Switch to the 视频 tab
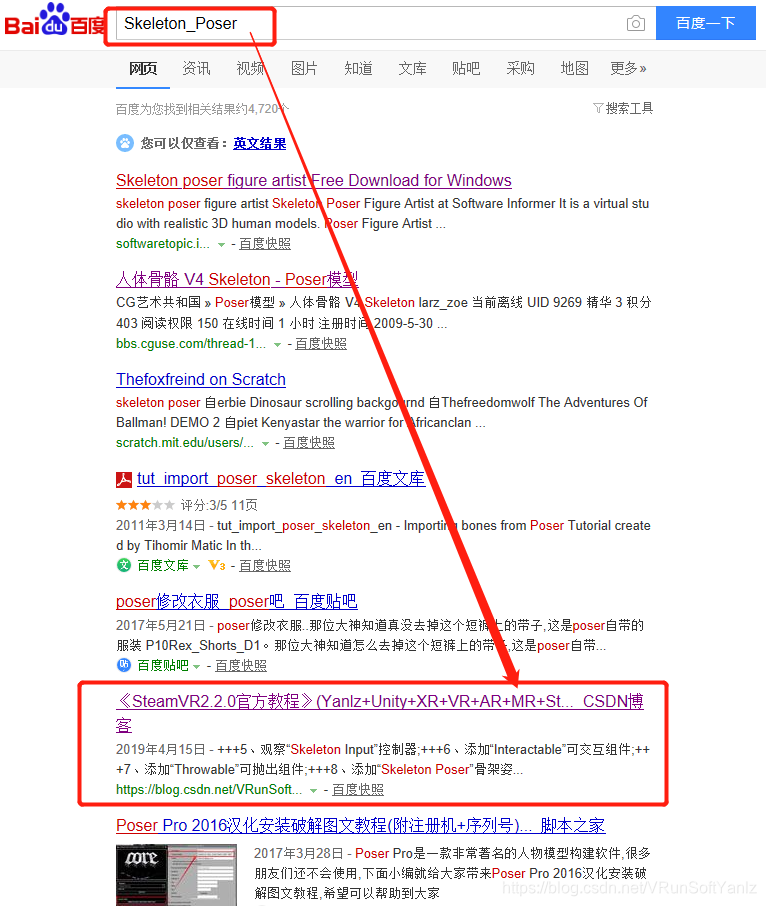Viewport: 766px width, 906px height. coord(250,68)
